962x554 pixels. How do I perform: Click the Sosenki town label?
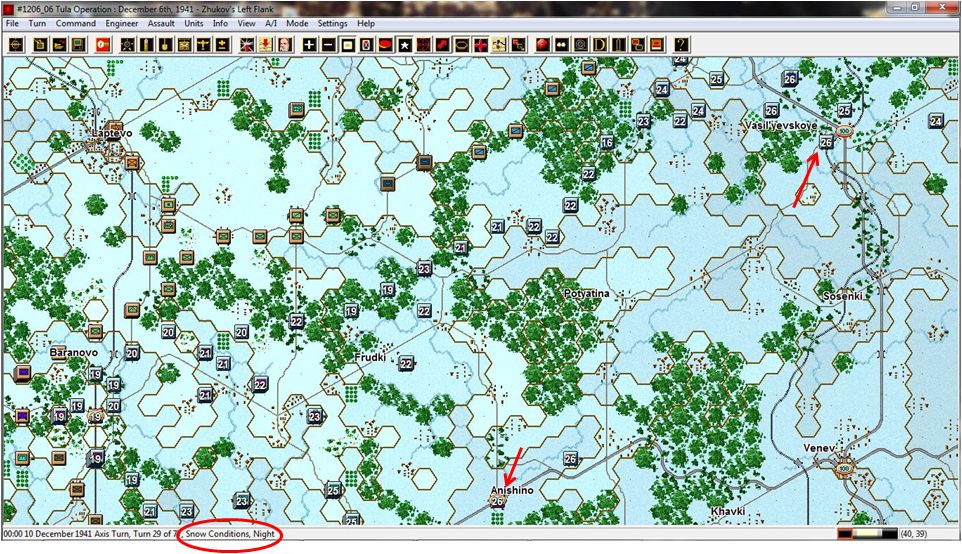tap(842, 296)
